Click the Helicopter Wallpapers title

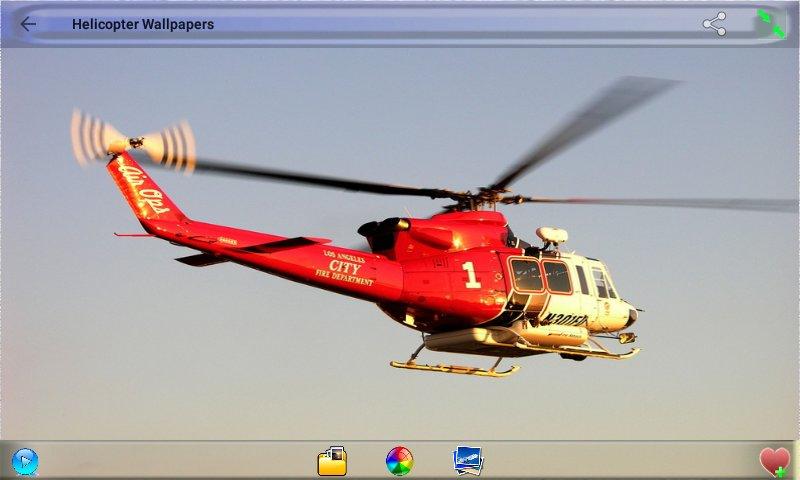pos(143,24)
